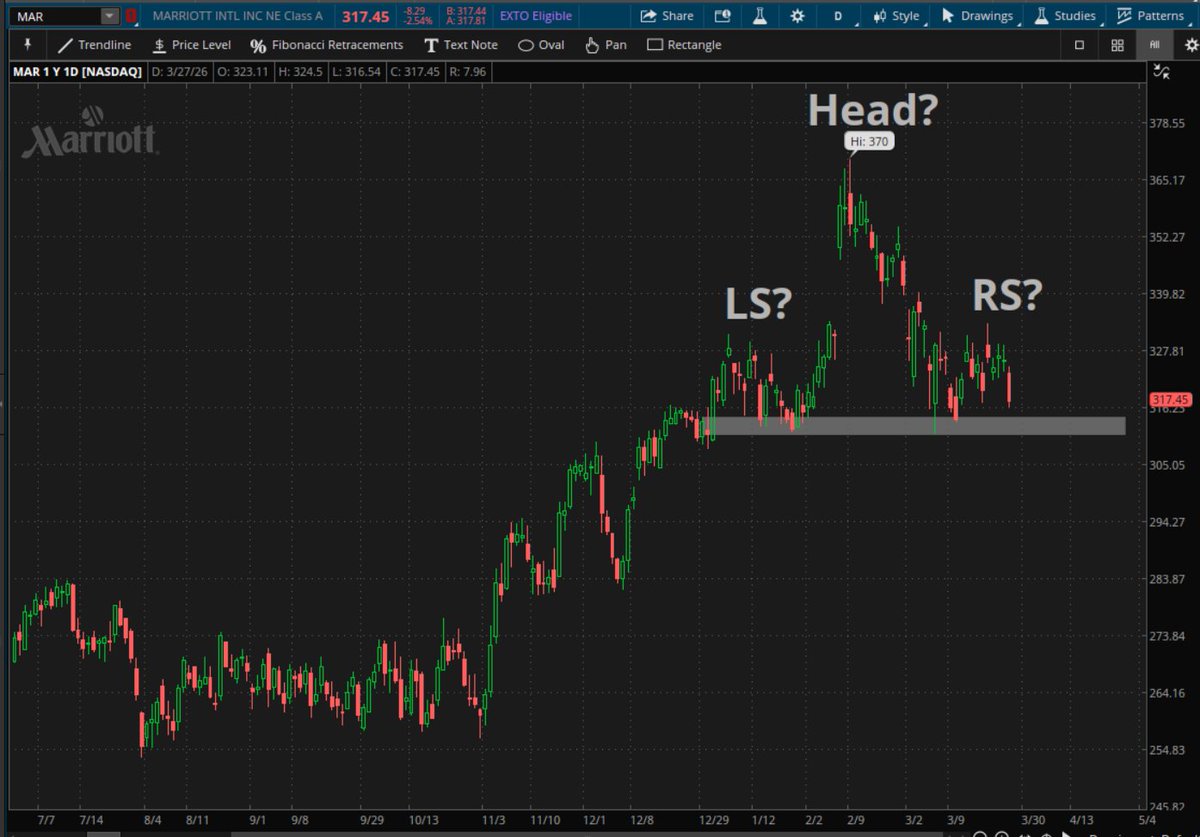
Task: Click the MAR symbol input field
Action: [58, 16]
